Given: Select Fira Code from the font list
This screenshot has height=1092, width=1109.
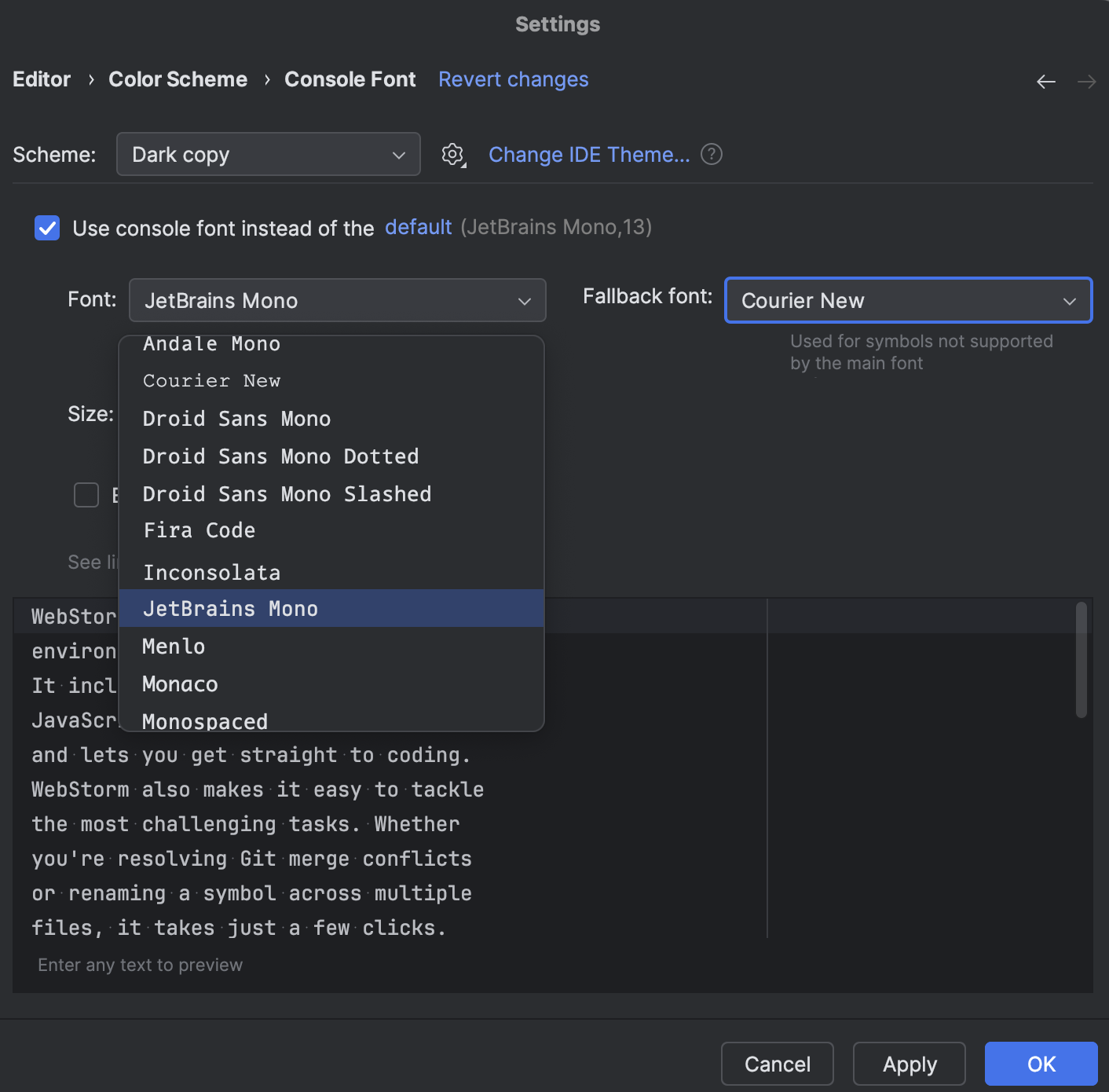Looking at the screenshot, I should (x=199, y=530).
